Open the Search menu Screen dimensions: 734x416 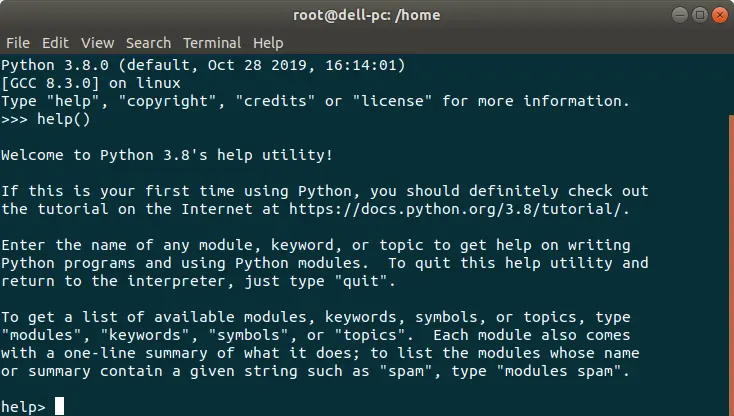tap(148, 43)
